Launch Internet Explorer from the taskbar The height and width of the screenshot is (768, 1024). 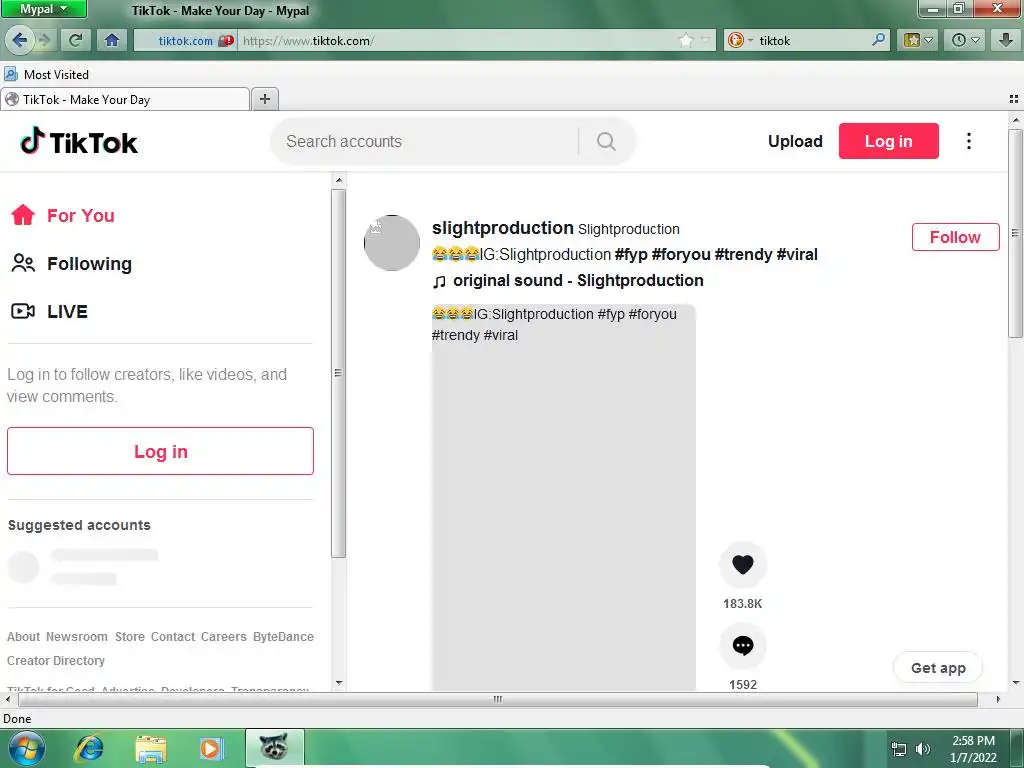pyautogui.click(x=89, y=748)
